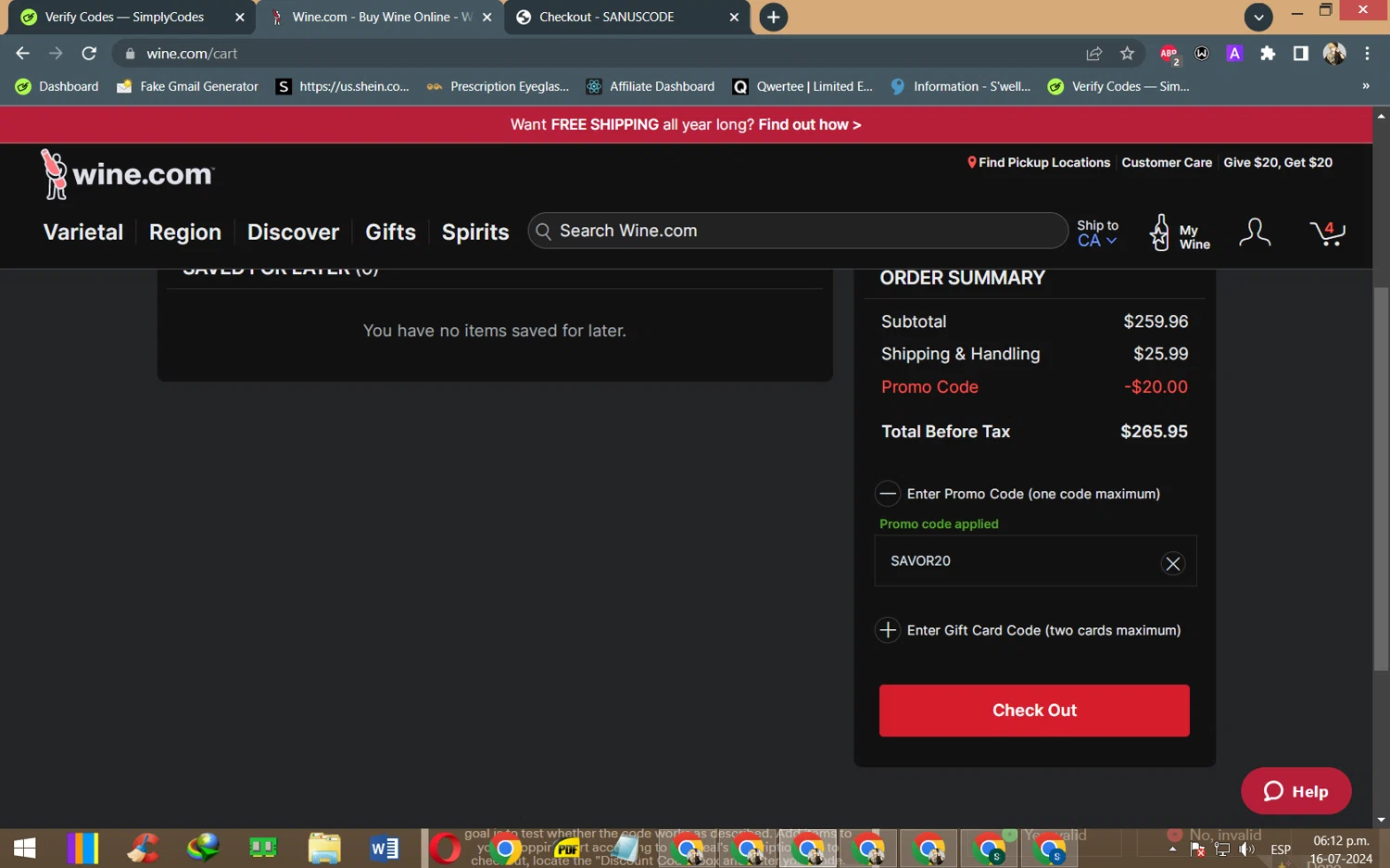Show more bookmarks with the overflow chevron
This screenshot has width=1390, height=868.
tap(1365, 86)
